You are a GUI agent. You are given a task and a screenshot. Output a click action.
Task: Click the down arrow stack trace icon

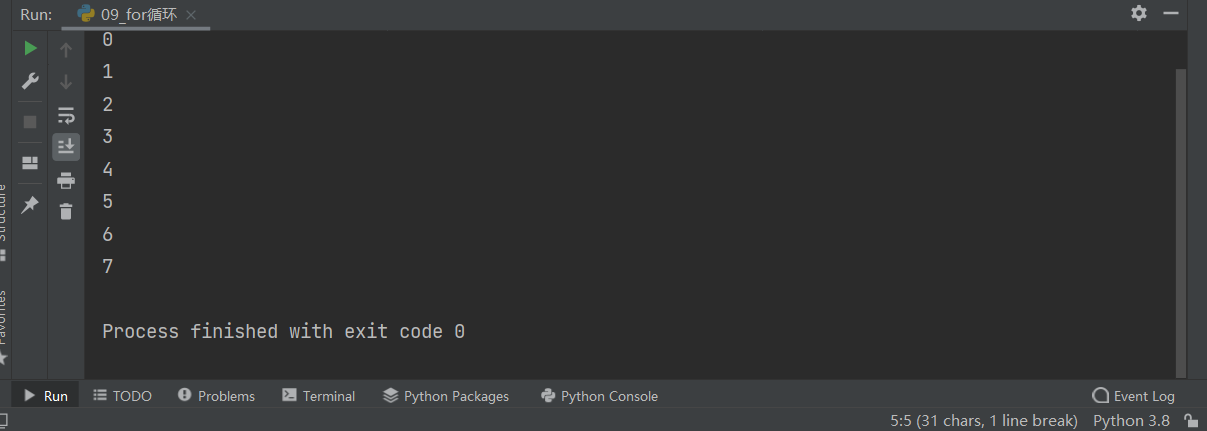(x=66, y=82)
